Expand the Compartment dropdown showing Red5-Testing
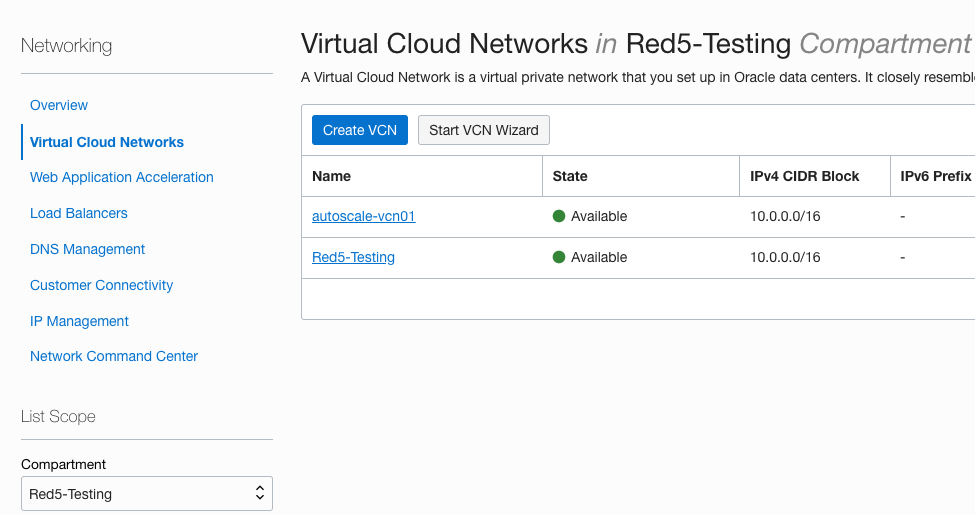 [147, 494]
